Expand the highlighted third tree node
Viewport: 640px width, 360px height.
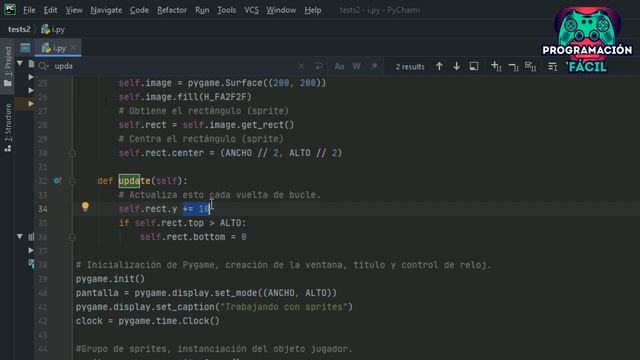click(31, 104)
